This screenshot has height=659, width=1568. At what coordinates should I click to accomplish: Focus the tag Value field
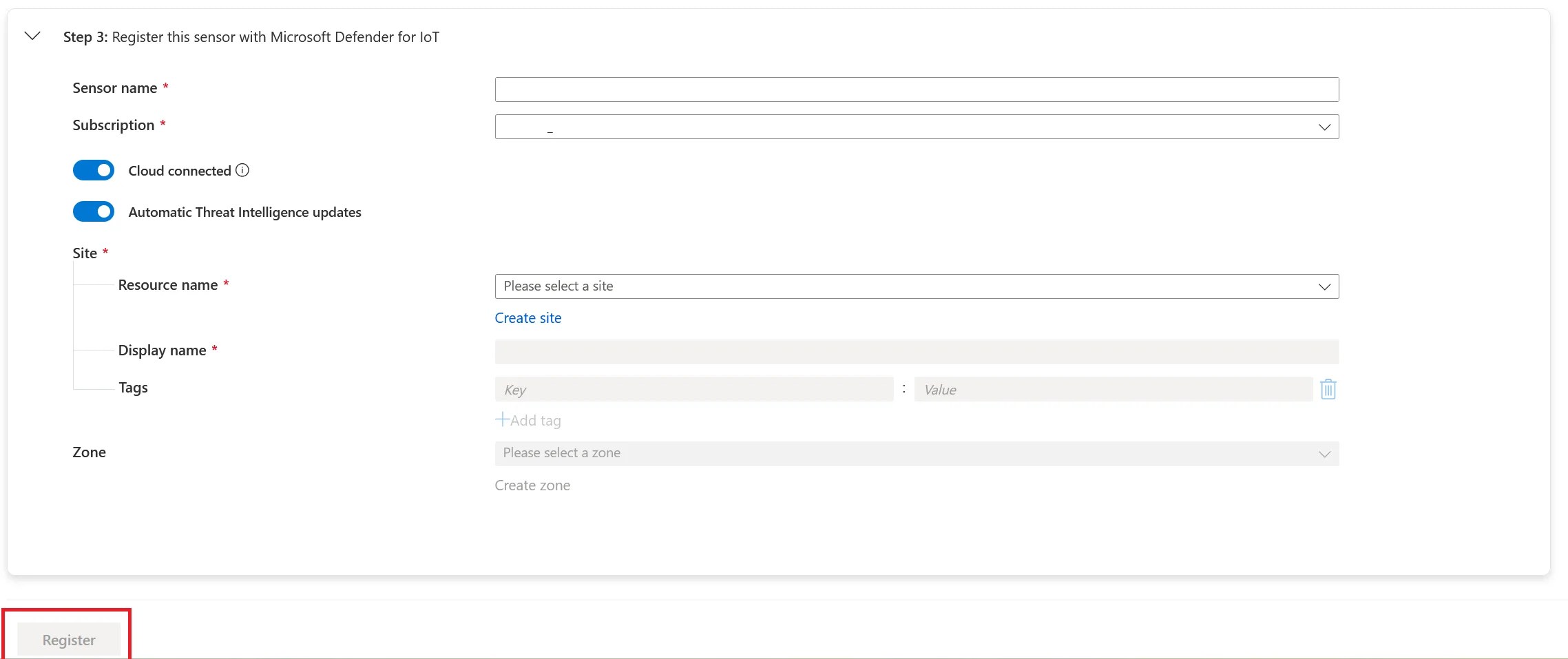coord(1114,389)
